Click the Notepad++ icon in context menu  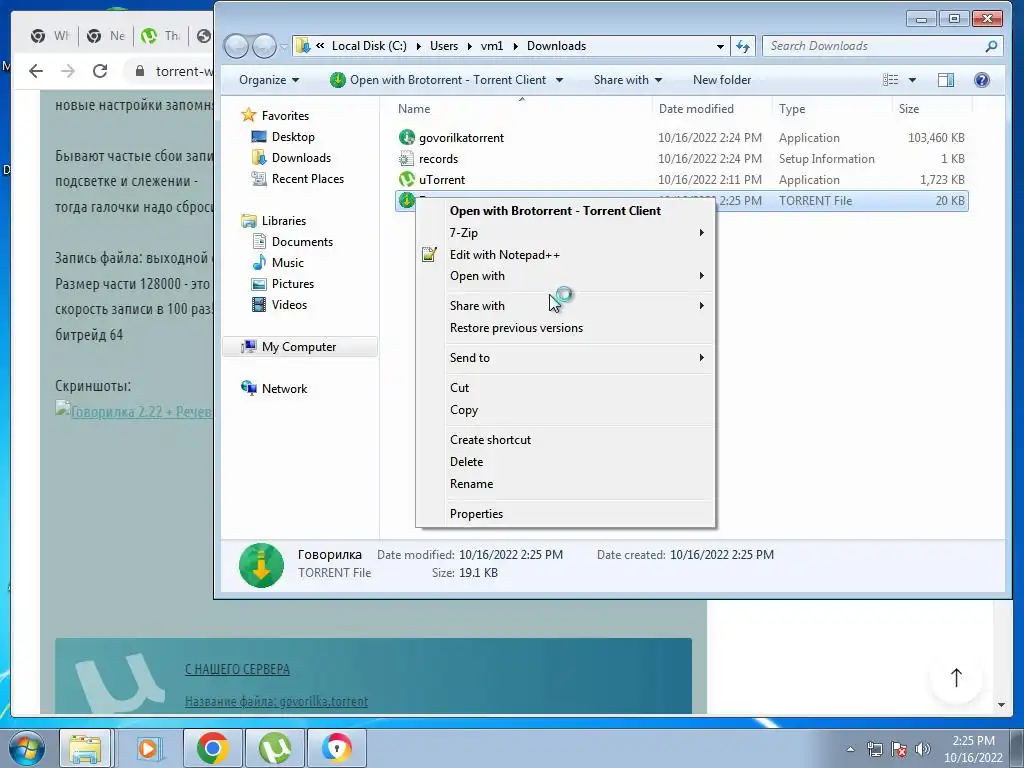[x=429, y=255]
